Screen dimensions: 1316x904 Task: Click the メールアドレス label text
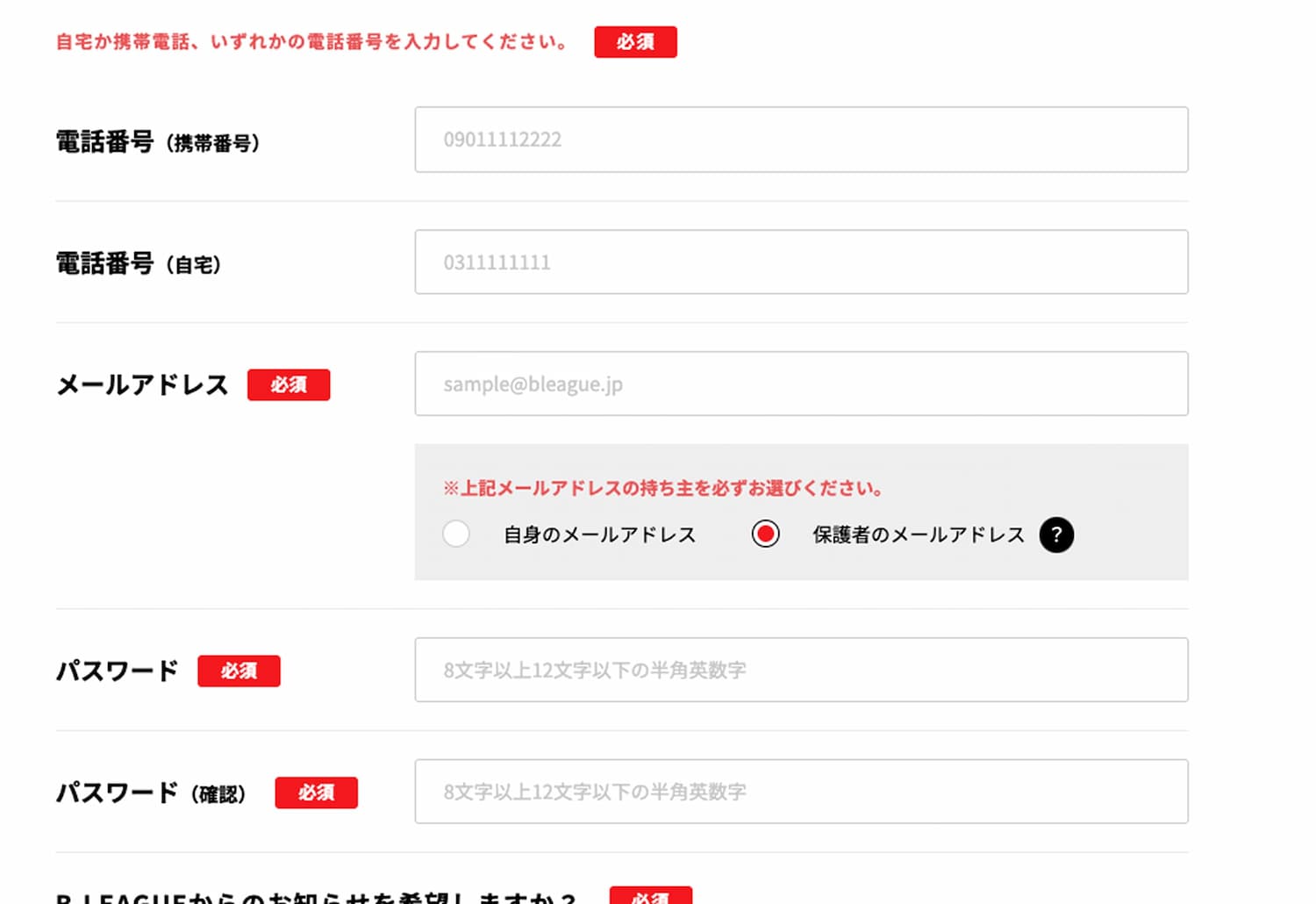point(142,385)
